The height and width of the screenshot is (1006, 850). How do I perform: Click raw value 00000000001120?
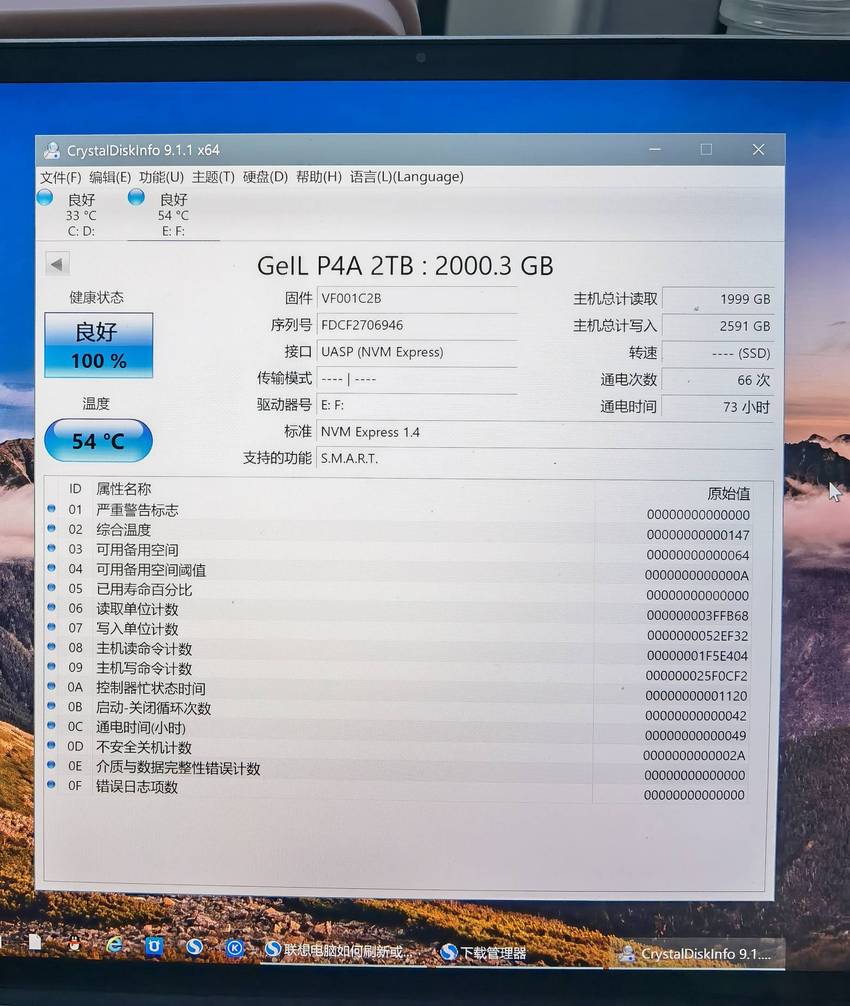click(696, 696)
